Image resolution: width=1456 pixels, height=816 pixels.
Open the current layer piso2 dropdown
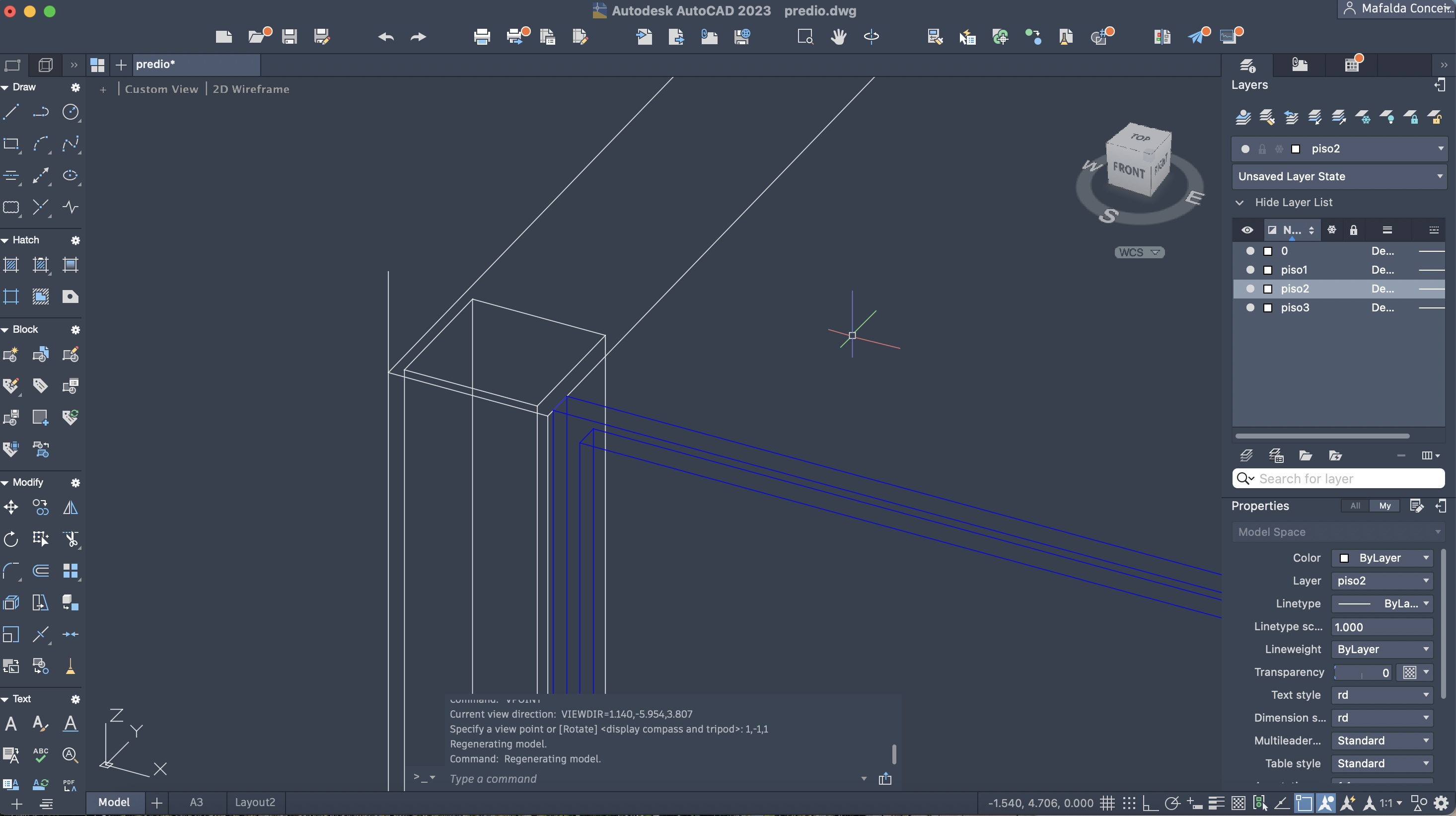pyautogui.click(x=1440, y=148)
